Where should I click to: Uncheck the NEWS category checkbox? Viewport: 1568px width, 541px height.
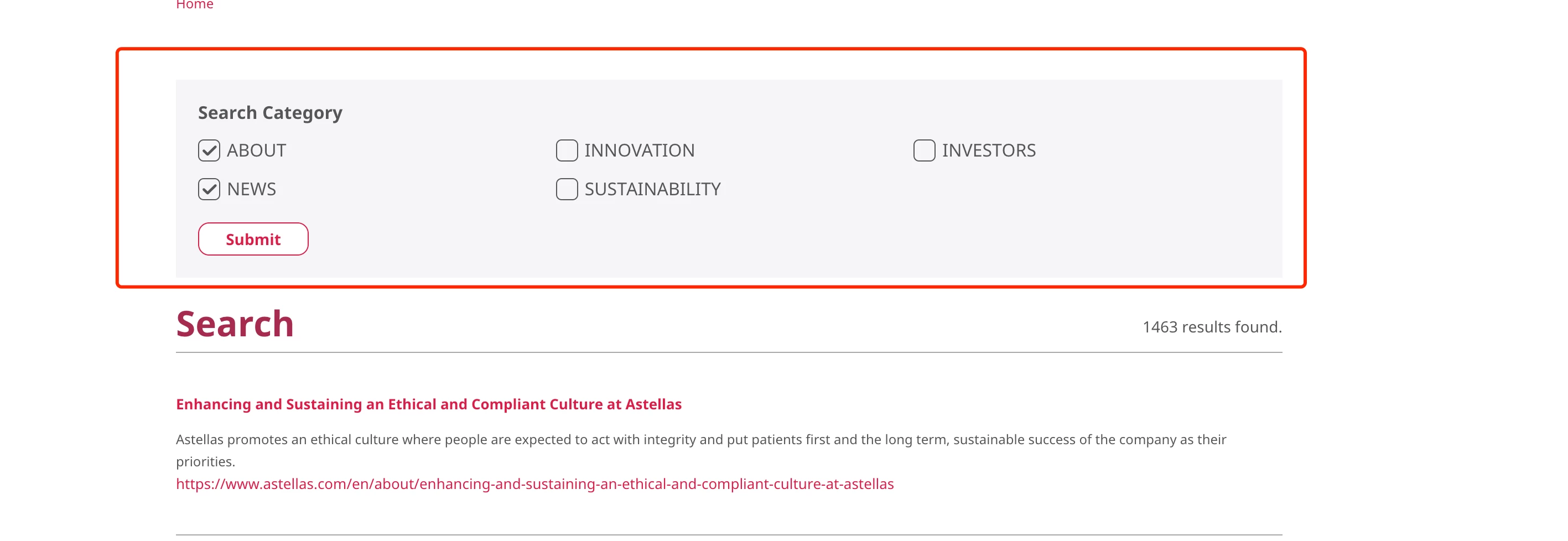tap(209, 189)
